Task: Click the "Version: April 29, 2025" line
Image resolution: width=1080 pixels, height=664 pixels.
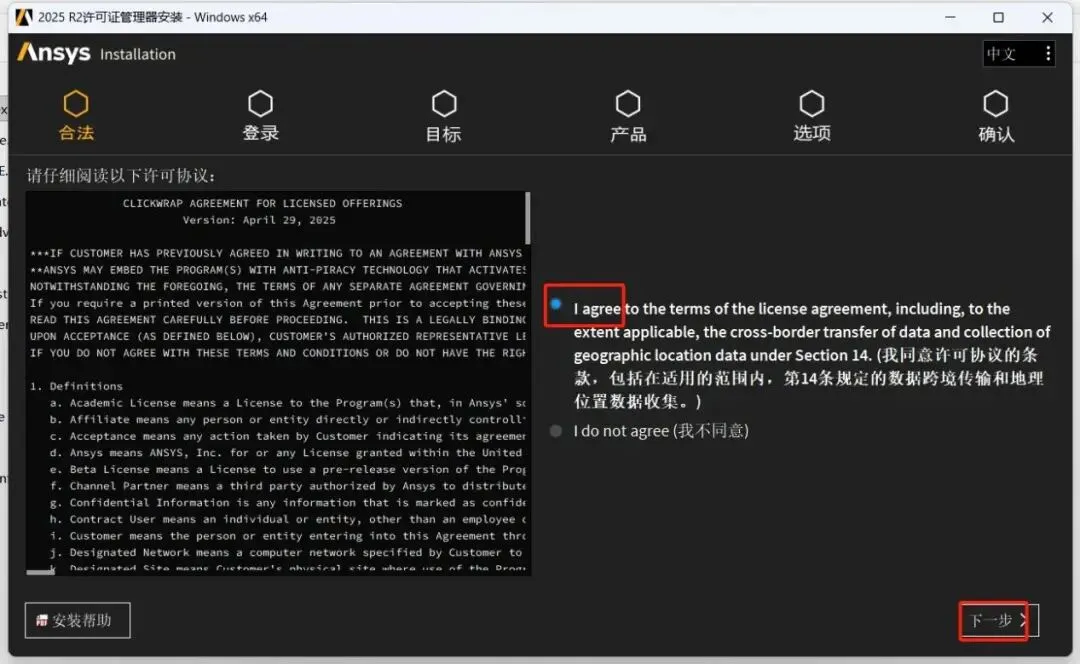Action: (x=259, y=220)
